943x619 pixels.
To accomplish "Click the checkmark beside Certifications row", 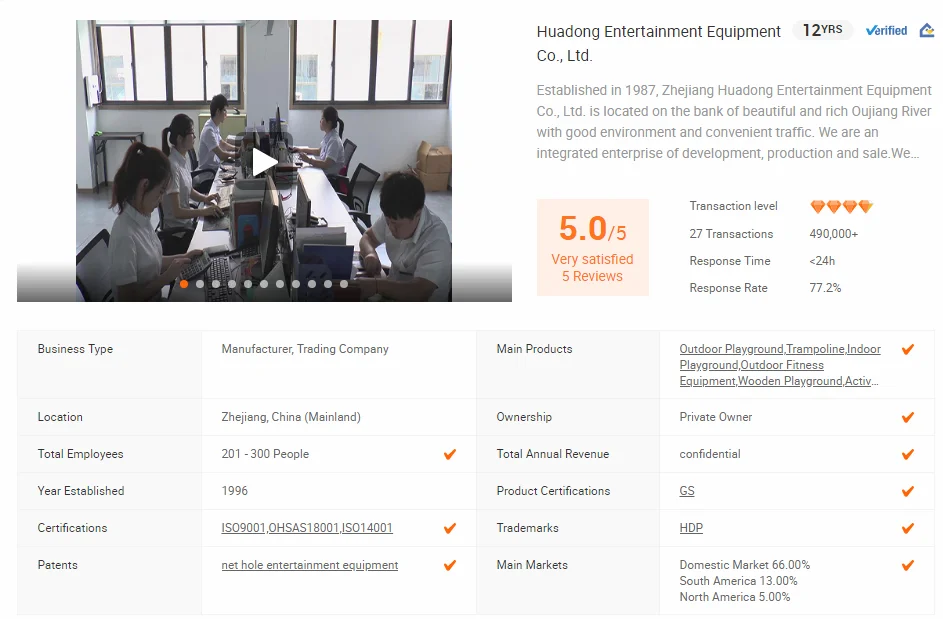I will 450,528.
